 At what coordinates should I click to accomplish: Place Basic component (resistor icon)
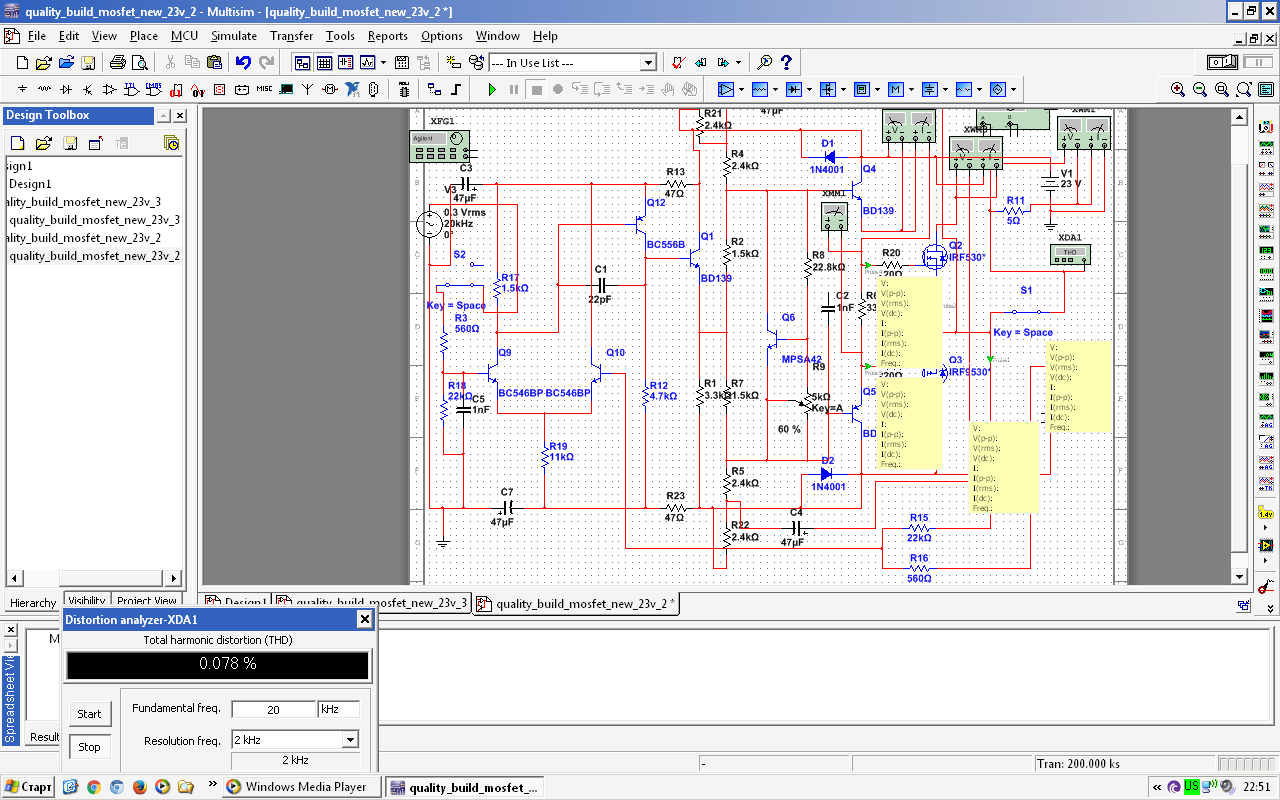tap(44, 89)
